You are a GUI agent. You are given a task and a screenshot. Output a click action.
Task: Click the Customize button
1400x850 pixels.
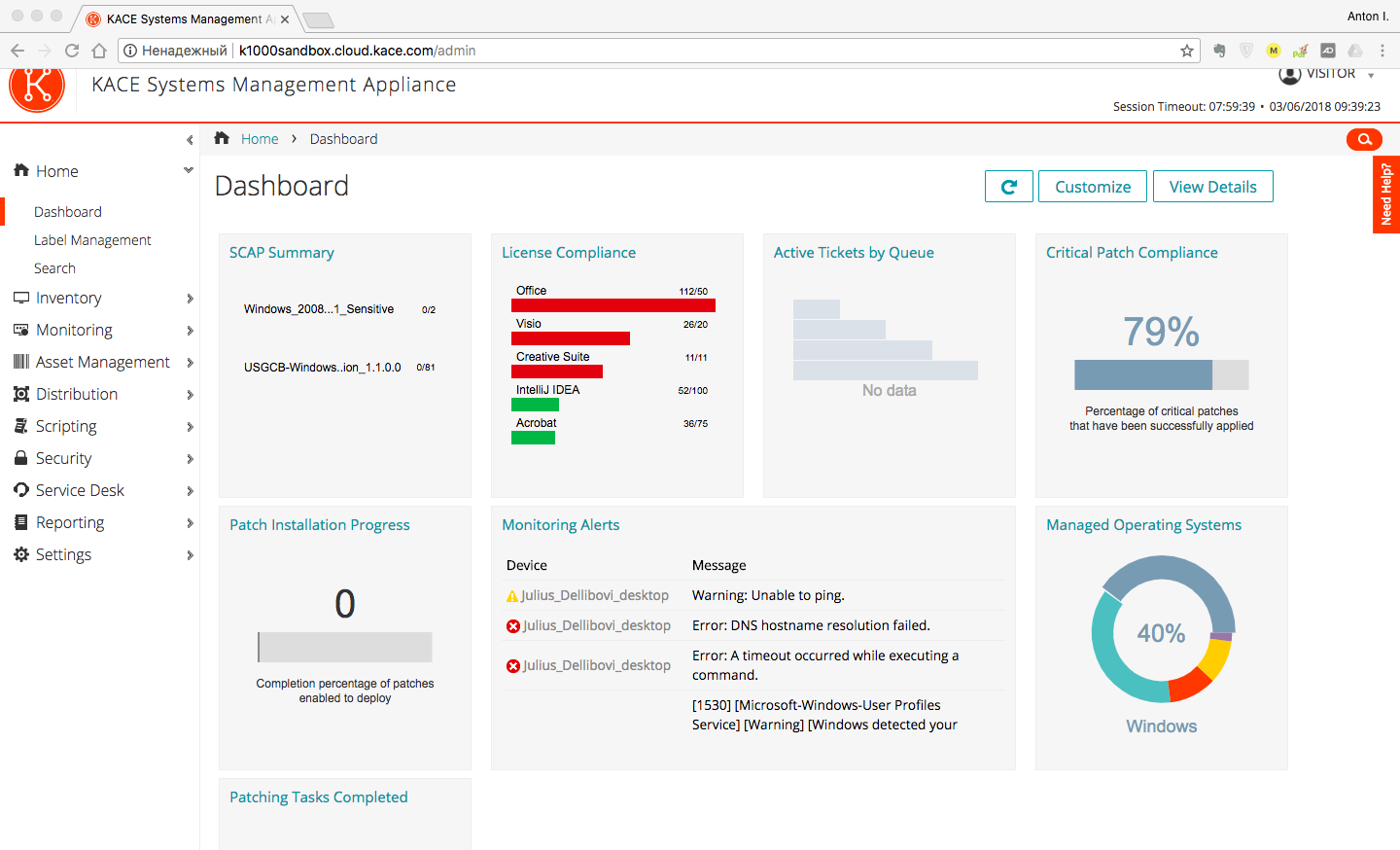(x=1093, y=187)
